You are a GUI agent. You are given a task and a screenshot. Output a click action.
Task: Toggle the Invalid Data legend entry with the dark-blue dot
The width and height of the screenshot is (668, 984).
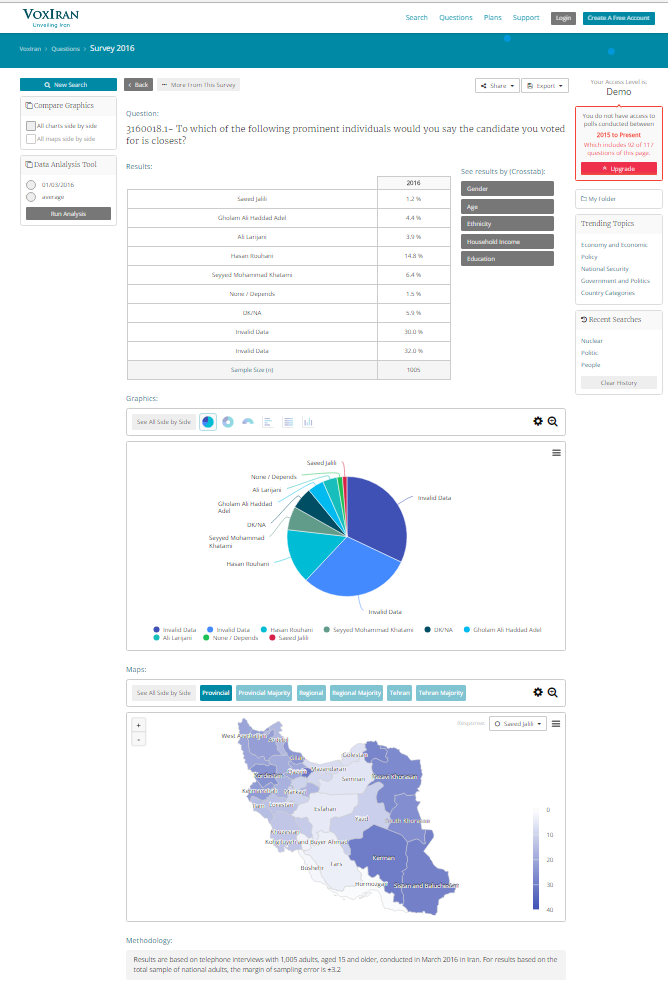pos(175,629)
